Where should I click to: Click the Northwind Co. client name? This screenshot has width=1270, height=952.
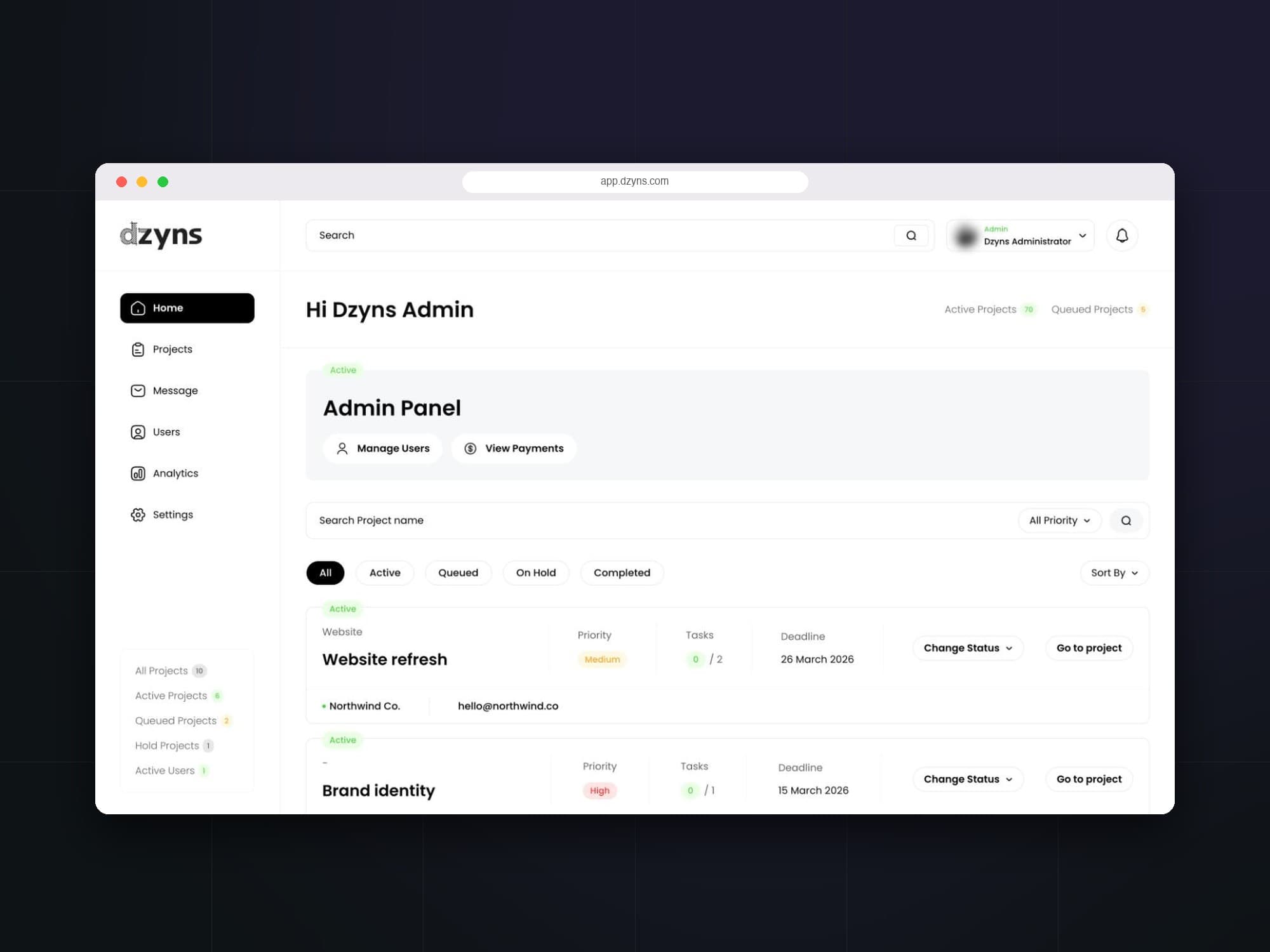pyautogui.click(x=364, y=706)
